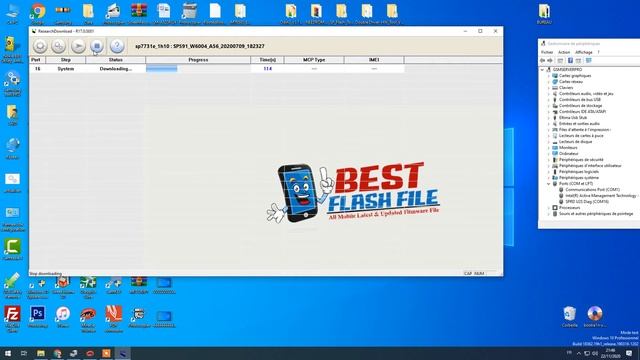
Task: Open the disc icon beside Corbeille
Action: coord(595,317)
